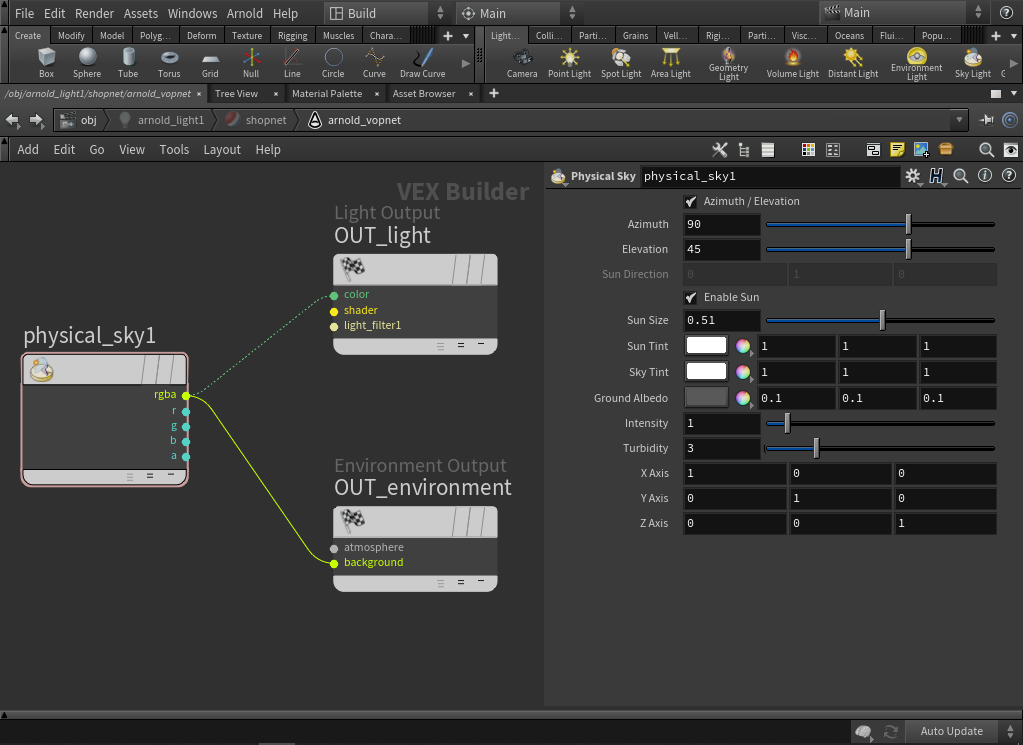Screen dimensions: 1023x745
Task: Activate the Draw Curve tool
Action: coord(423,63)
